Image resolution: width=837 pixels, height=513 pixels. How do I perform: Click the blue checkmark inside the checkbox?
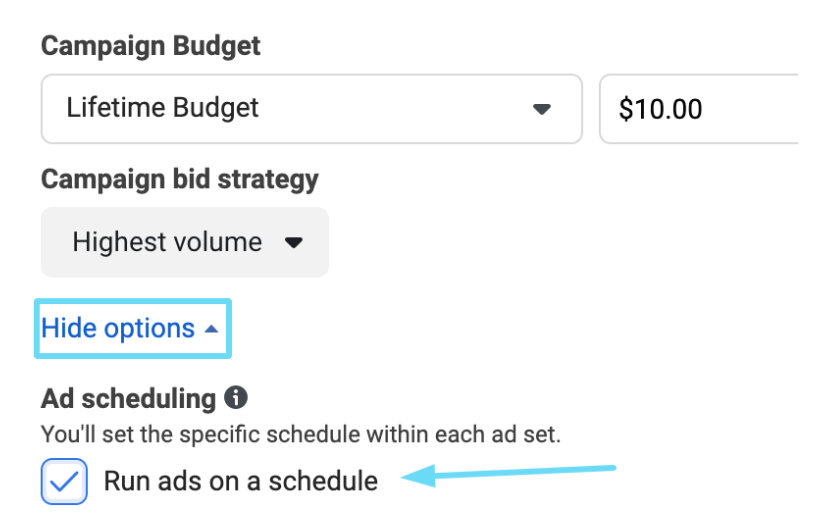(64, 483)
